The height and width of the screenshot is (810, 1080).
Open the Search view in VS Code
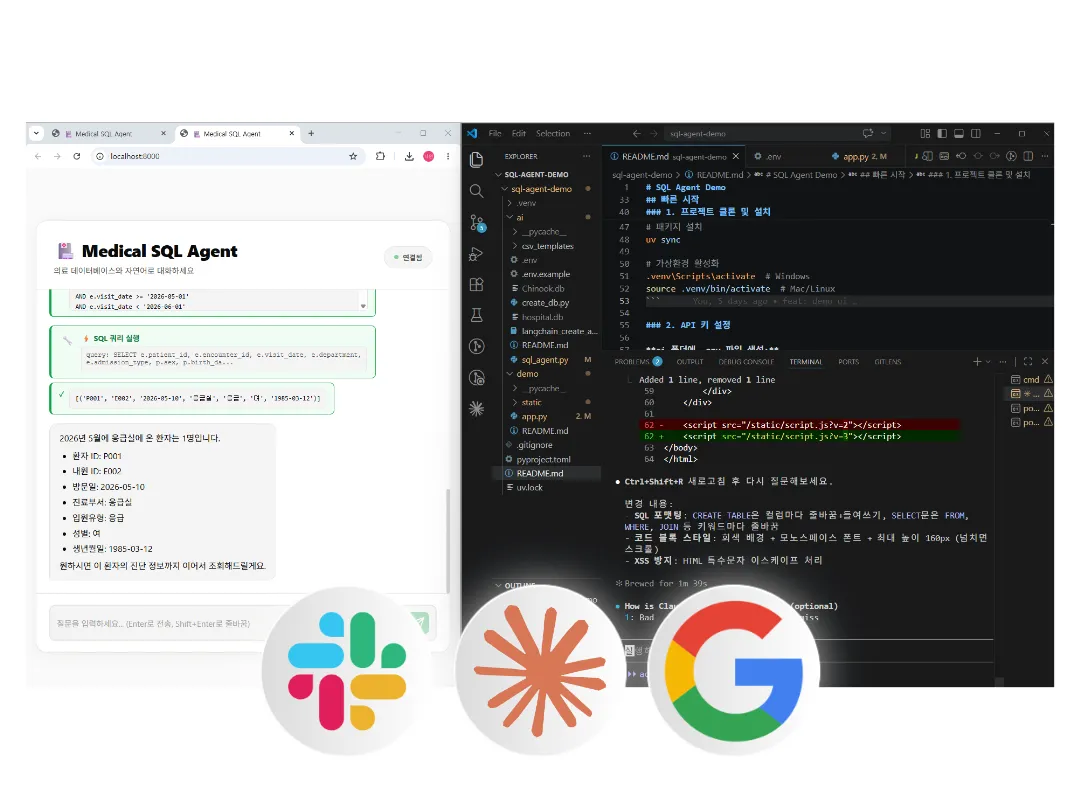476,191
